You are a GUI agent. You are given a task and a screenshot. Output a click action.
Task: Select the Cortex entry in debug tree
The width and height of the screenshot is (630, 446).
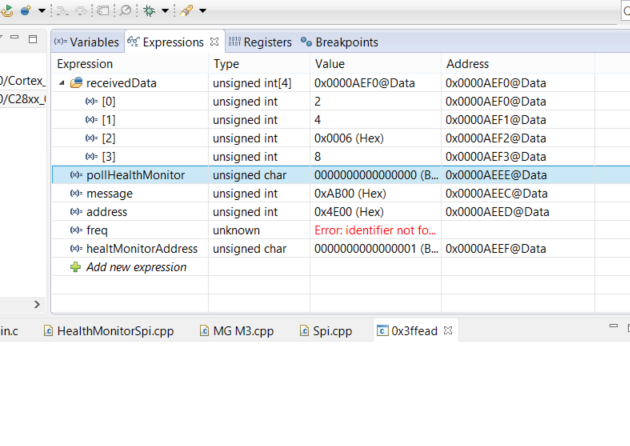pos(23,81)
